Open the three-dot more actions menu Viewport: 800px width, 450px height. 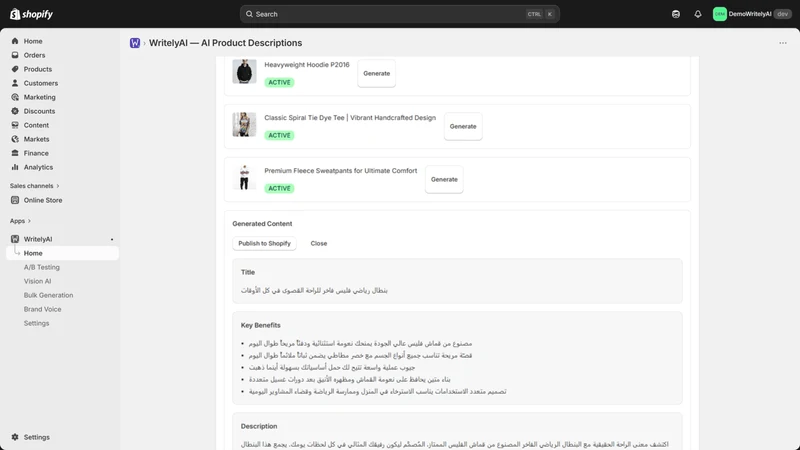tap(783, 43)
